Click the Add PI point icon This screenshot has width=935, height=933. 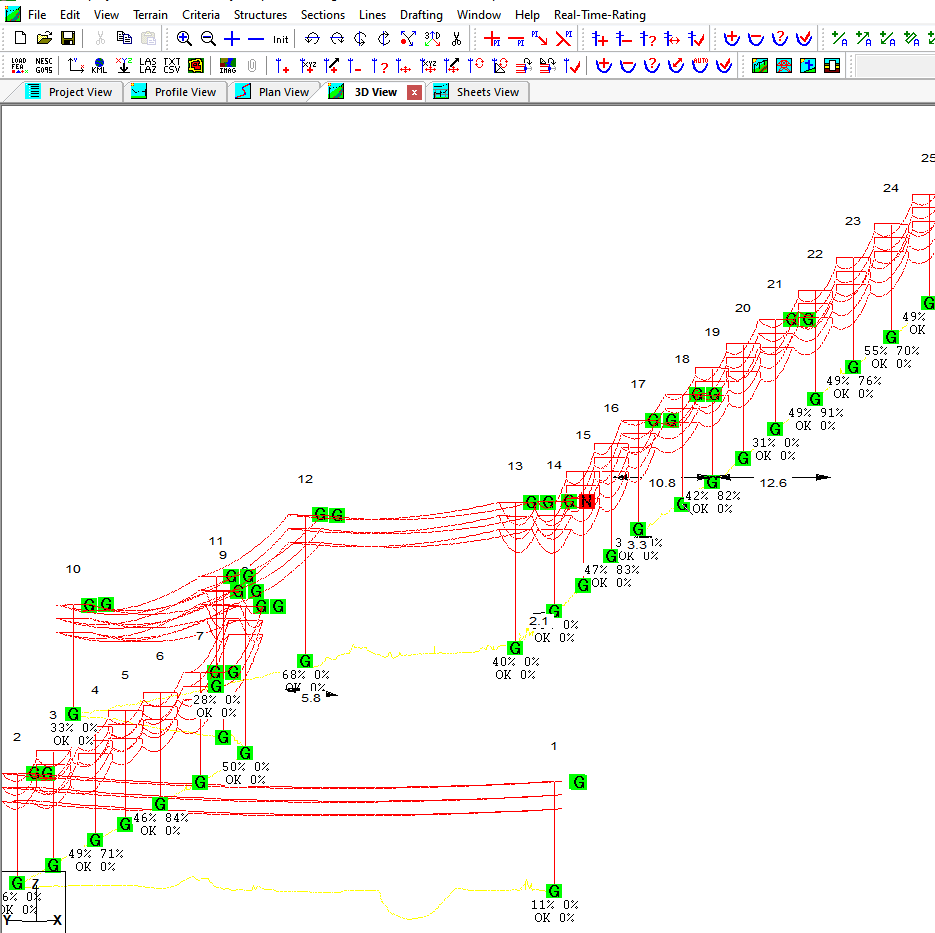click(x=492, y=39)
